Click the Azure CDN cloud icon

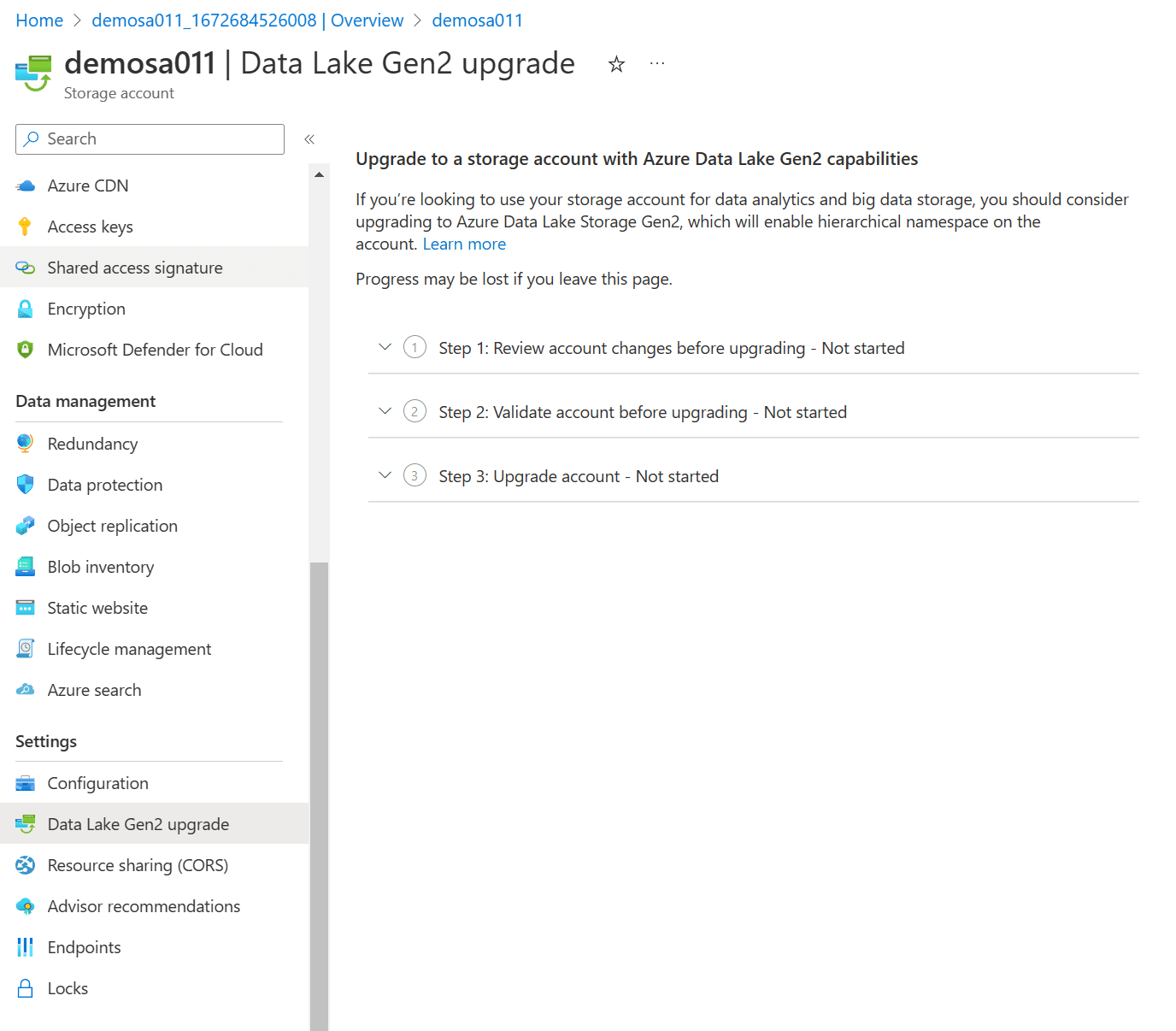(x=26, y=186)
